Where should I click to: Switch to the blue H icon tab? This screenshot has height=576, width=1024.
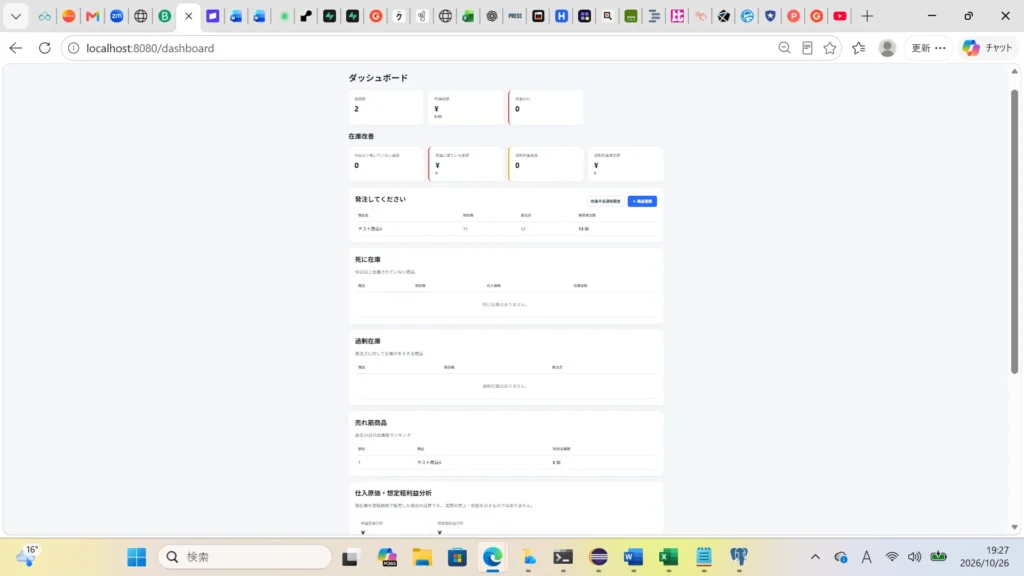pos(562,16)
